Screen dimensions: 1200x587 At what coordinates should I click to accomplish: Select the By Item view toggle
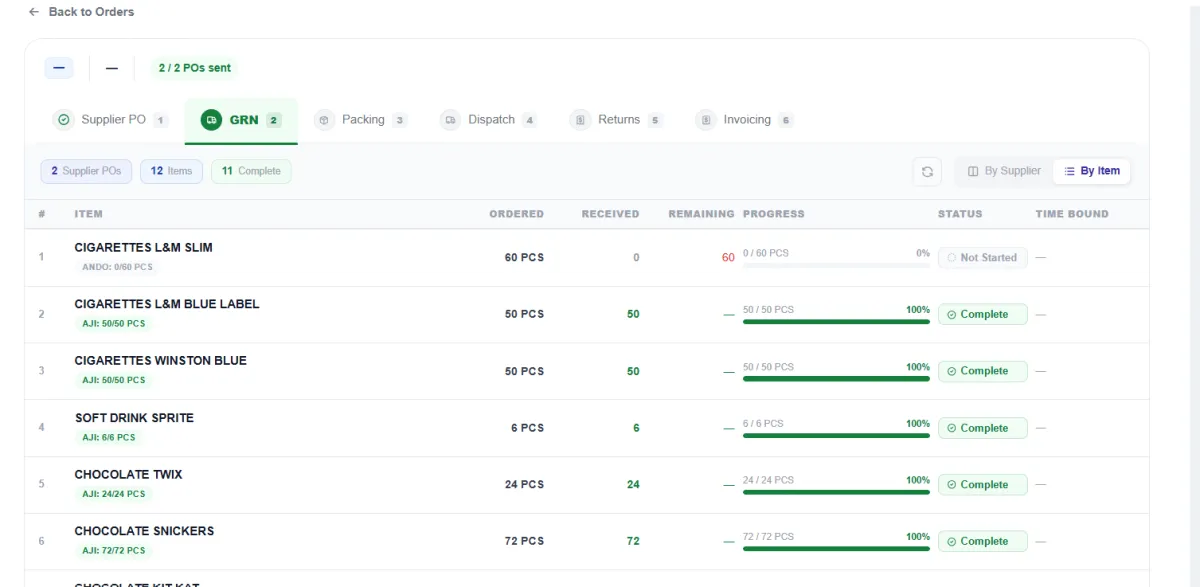coord(1091,171)
